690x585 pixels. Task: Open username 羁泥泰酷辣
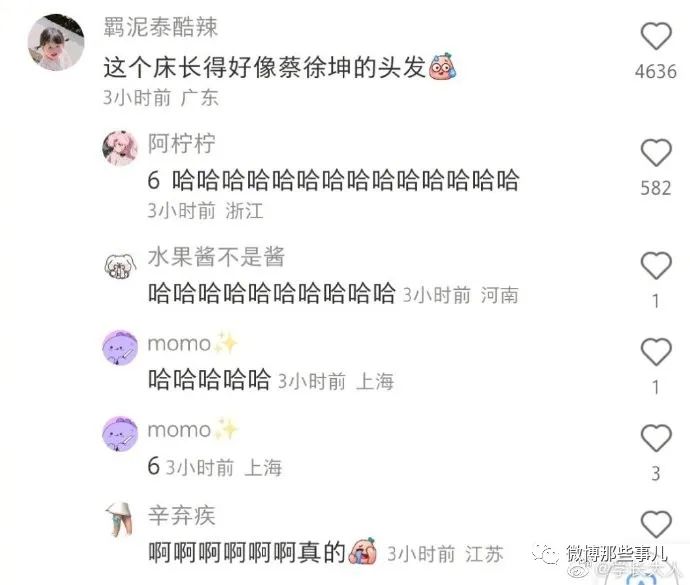(161, 27)
